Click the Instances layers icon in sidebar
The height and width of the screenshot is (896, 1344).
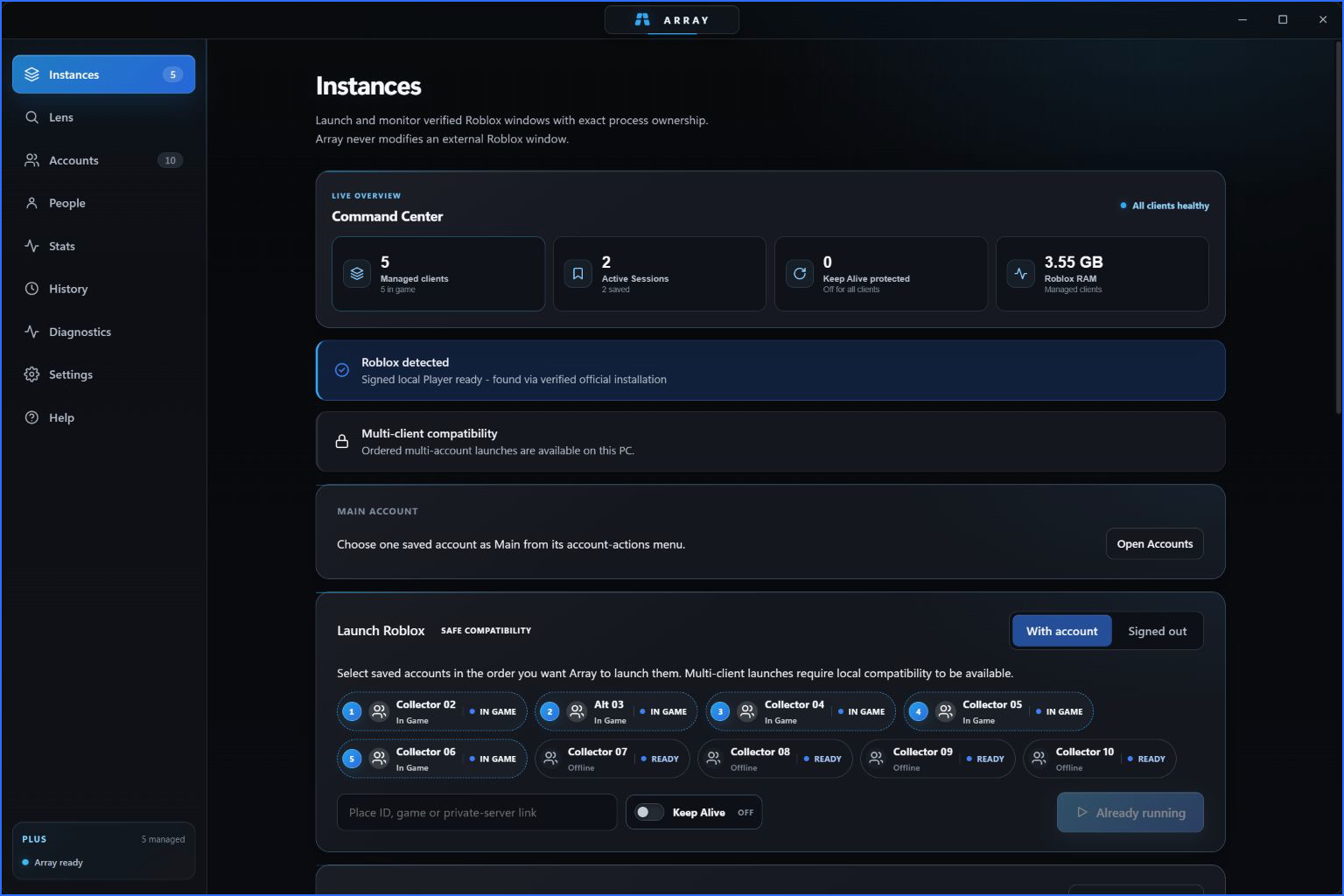pos(31,74)
